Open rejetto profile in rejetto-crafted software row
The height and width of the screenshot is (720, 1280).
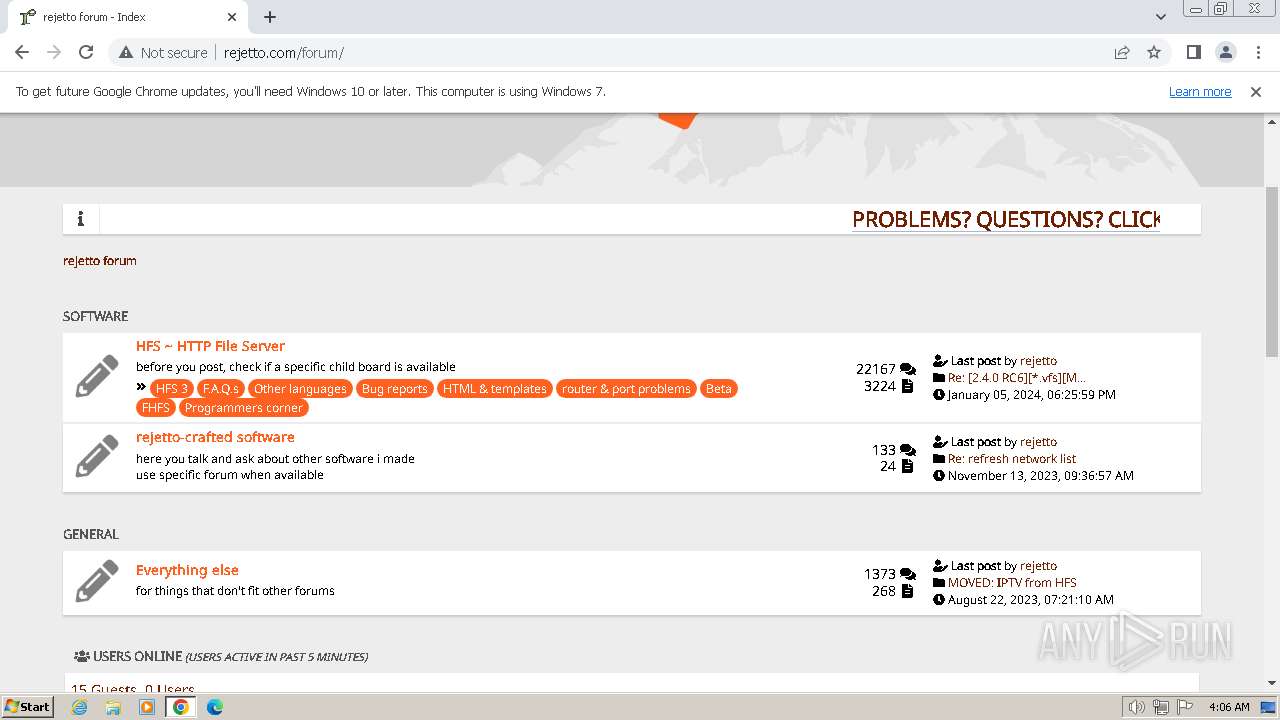pos(1038,442)
